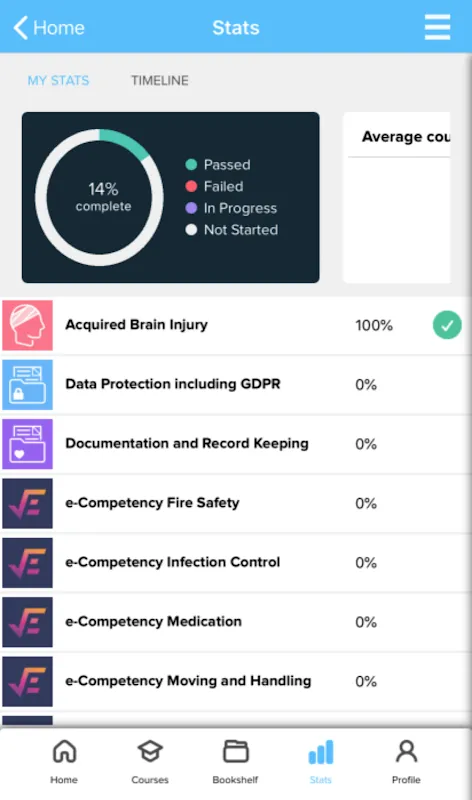Select the Home house icon at the bottom
The image size is (472, 800).
(x=64, y=752)
